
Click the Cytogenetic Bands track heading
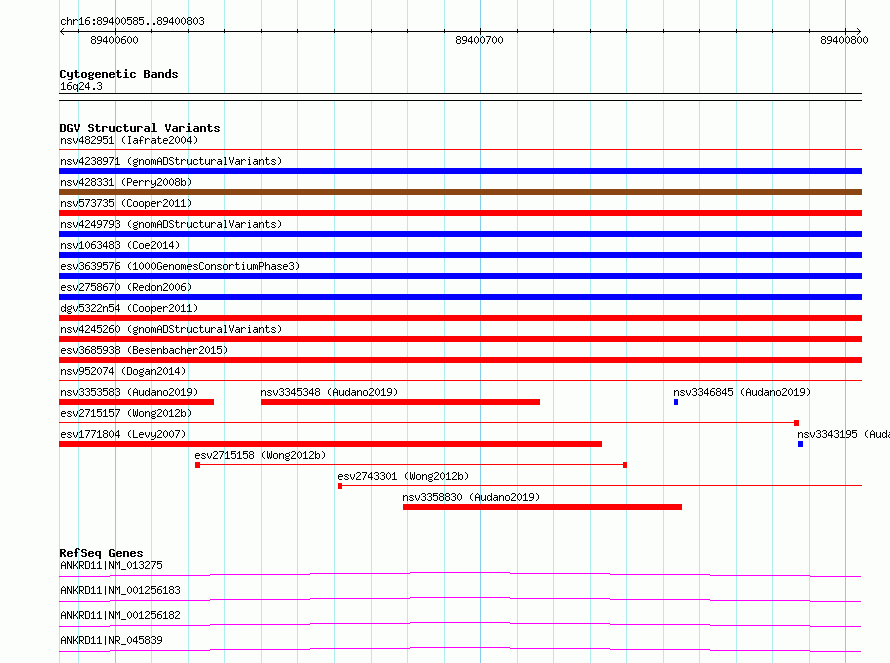119,74
